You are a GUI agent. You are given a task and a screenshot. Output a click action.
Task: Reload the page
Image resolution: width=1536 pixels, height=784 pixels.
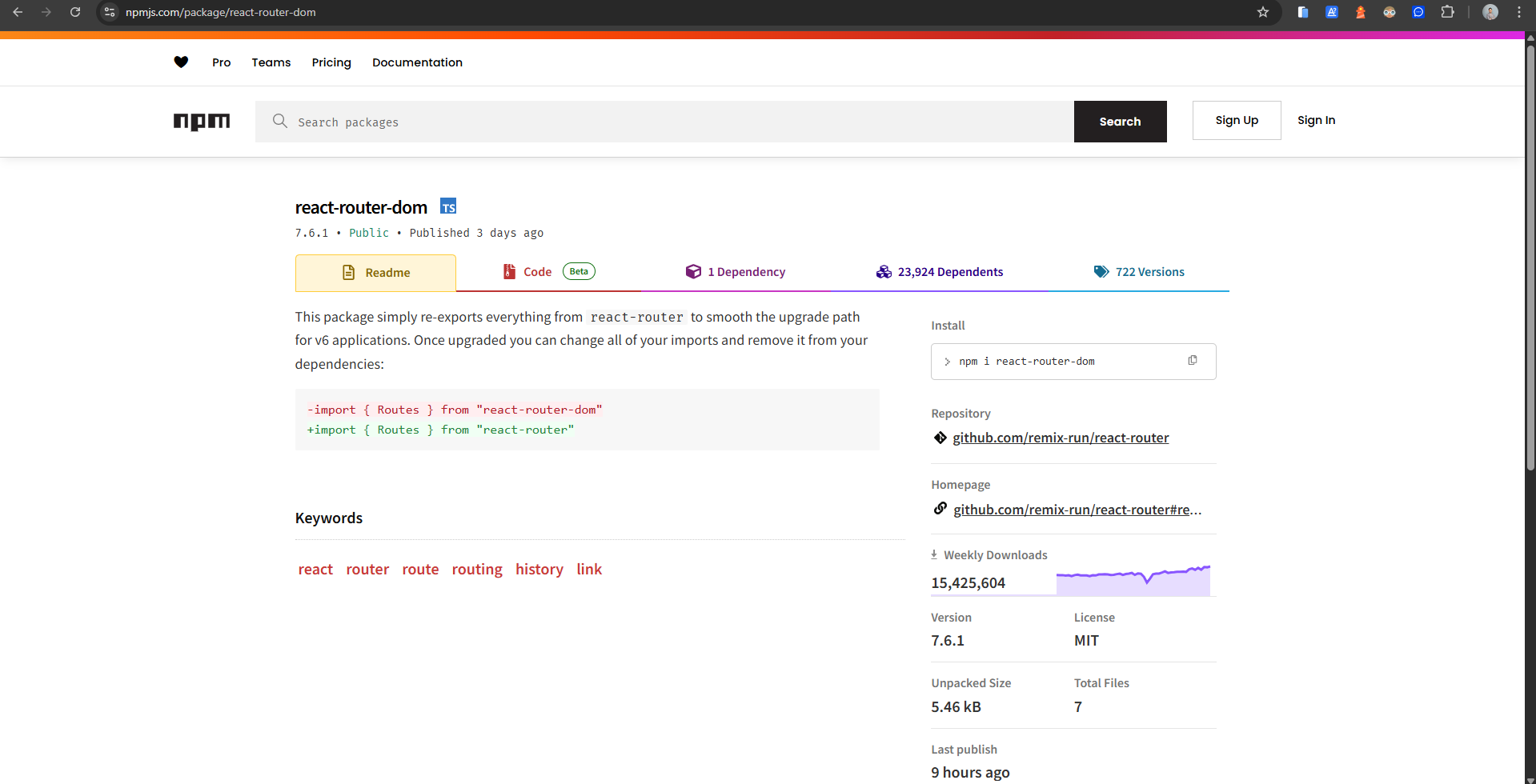(x=75, y=12)
